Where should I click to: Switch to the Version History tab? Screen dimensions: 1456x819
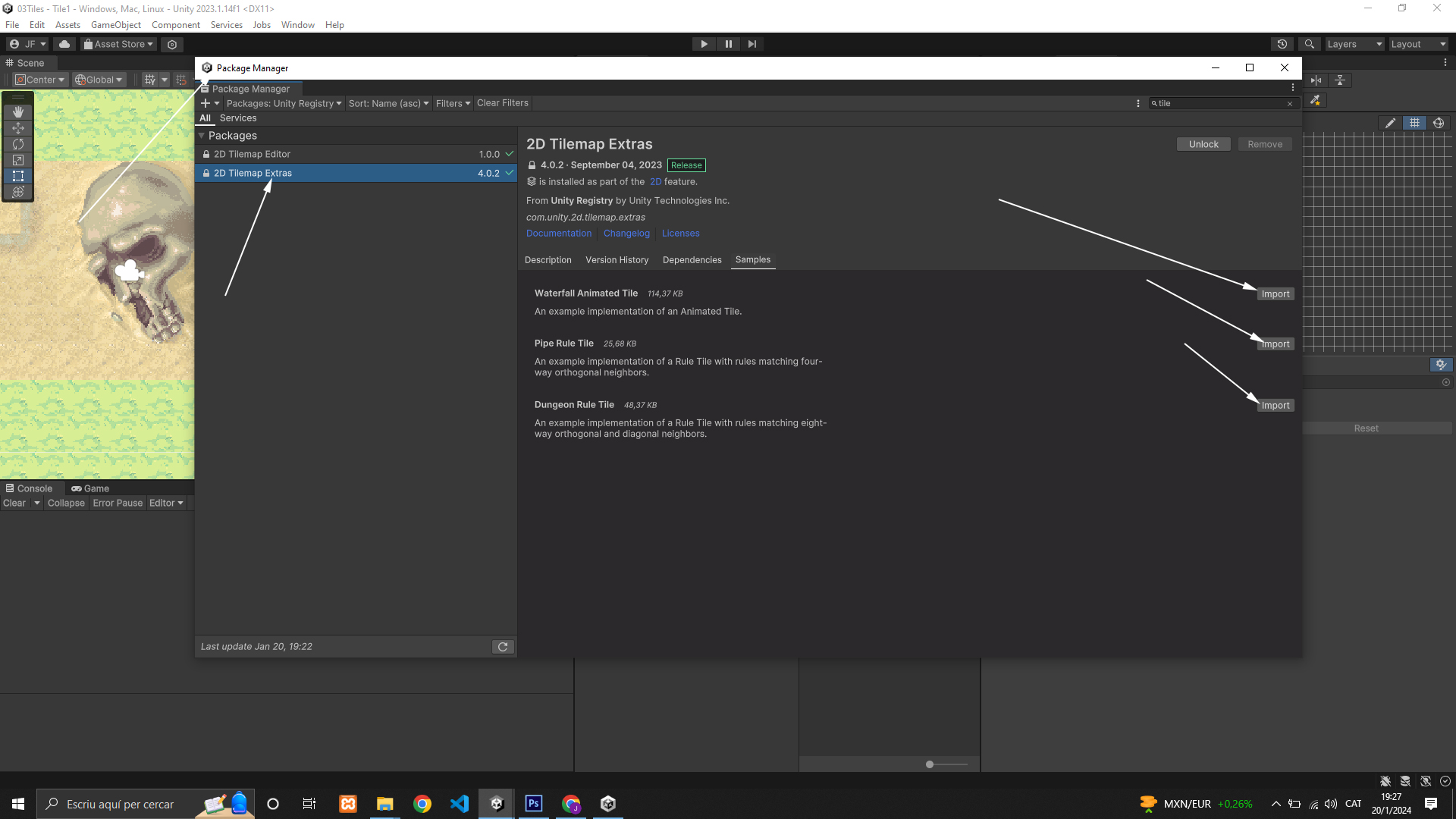617,260
